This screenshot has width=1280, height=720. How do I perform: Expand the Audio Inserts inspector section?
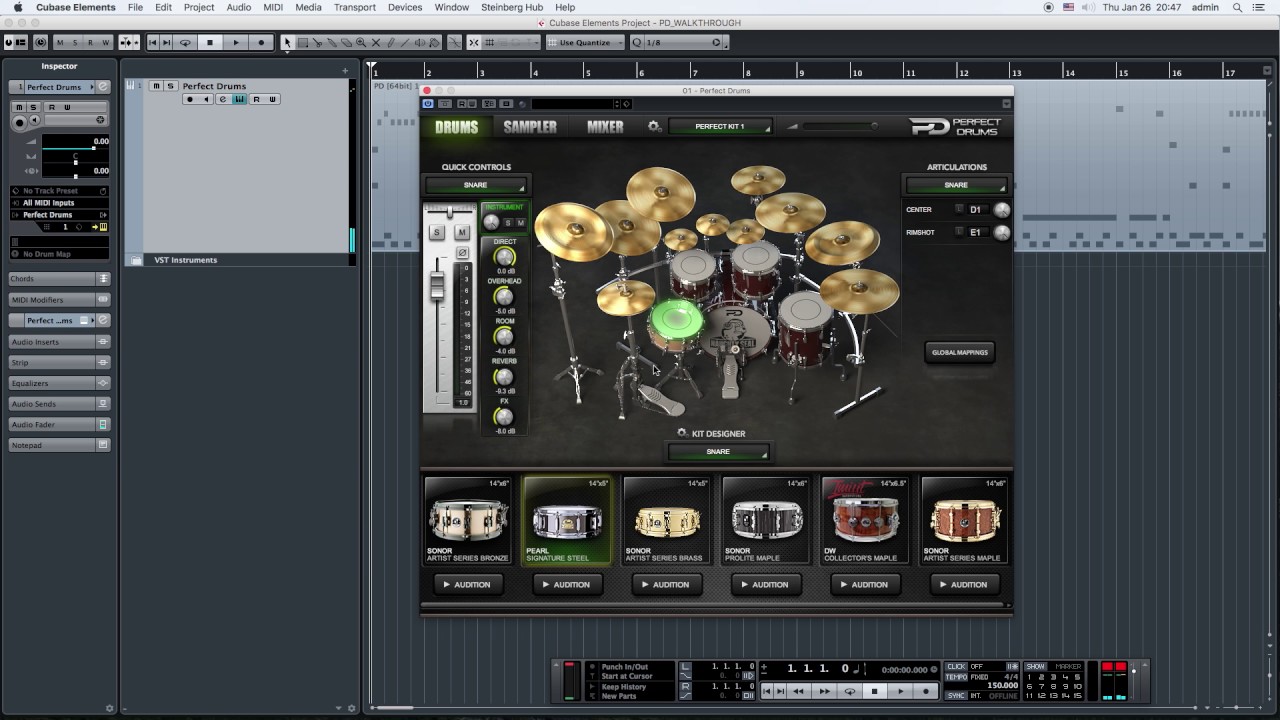tap(59, 342)
